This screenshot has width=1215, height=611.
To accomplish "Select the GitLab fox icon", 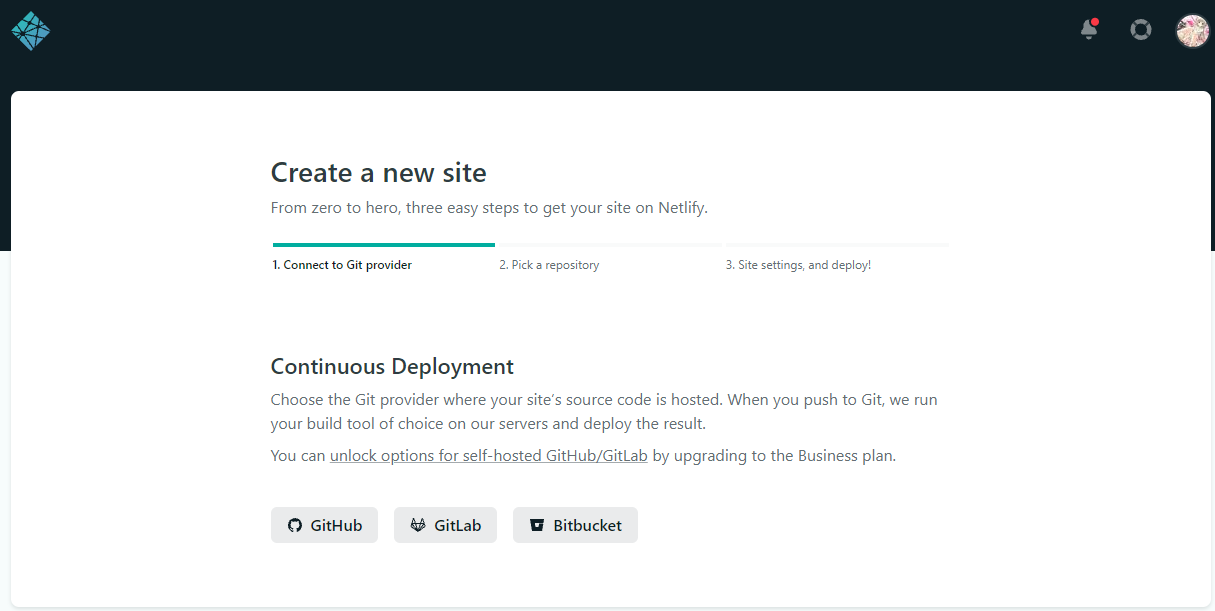I will [418, 524].
